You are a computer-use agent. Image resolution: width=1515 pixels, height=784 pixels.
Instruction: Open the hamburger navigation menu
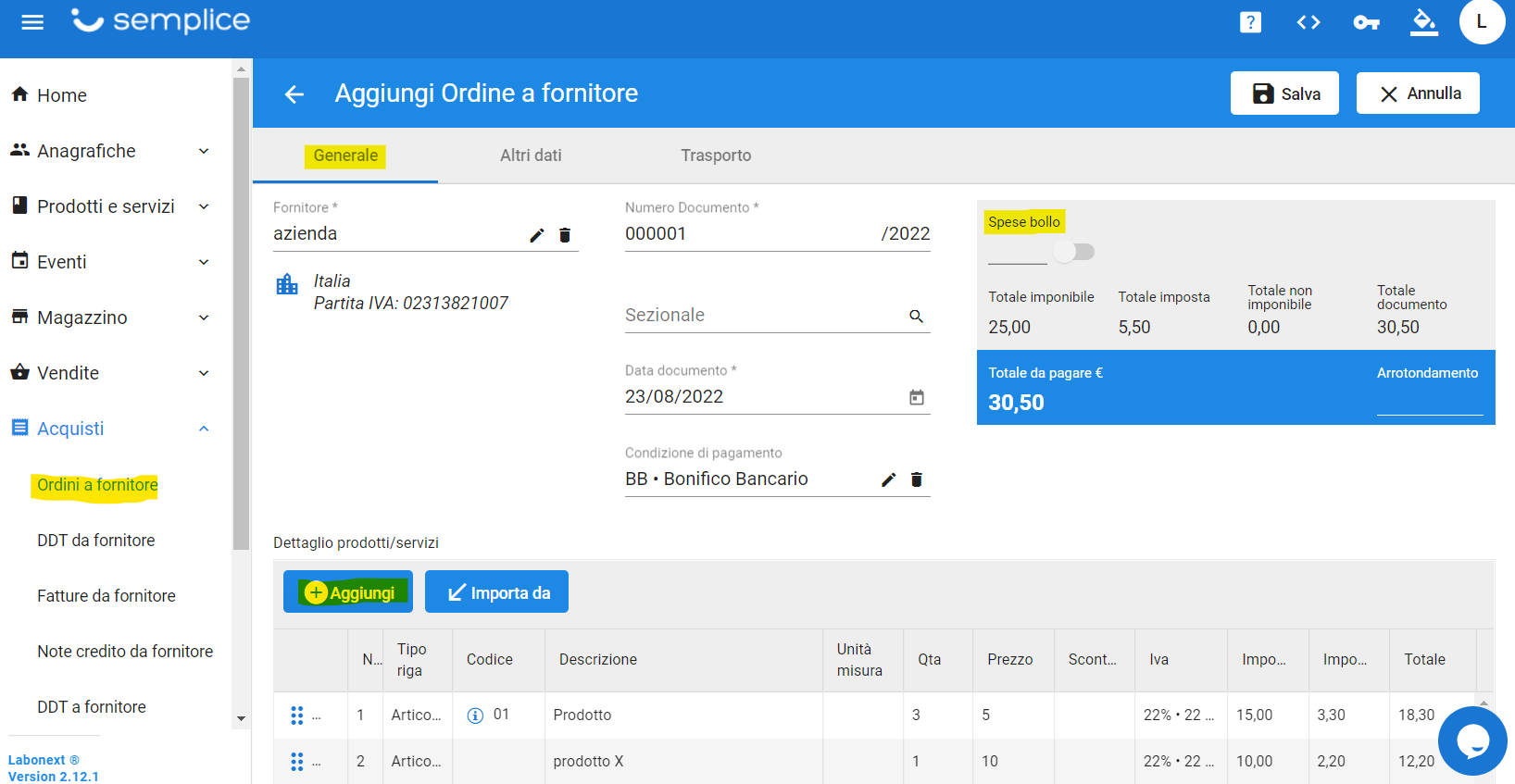tap(32, 22)
